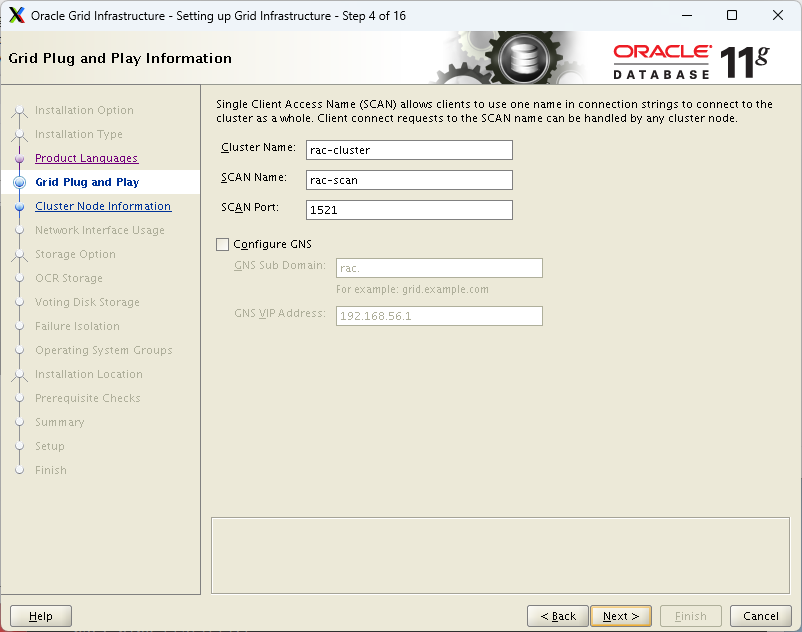Minimize the installer window
This screenshot has width=802, height=632.
(x=687, y=15)
